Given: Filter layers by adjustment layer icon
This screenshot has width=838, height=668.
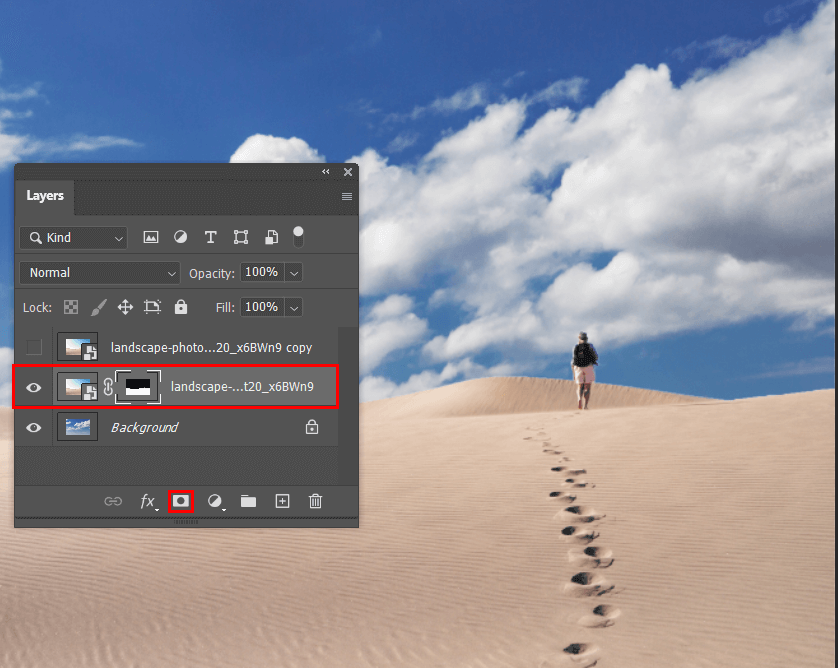Looking at the screenshot, I should tap(181, 237).
